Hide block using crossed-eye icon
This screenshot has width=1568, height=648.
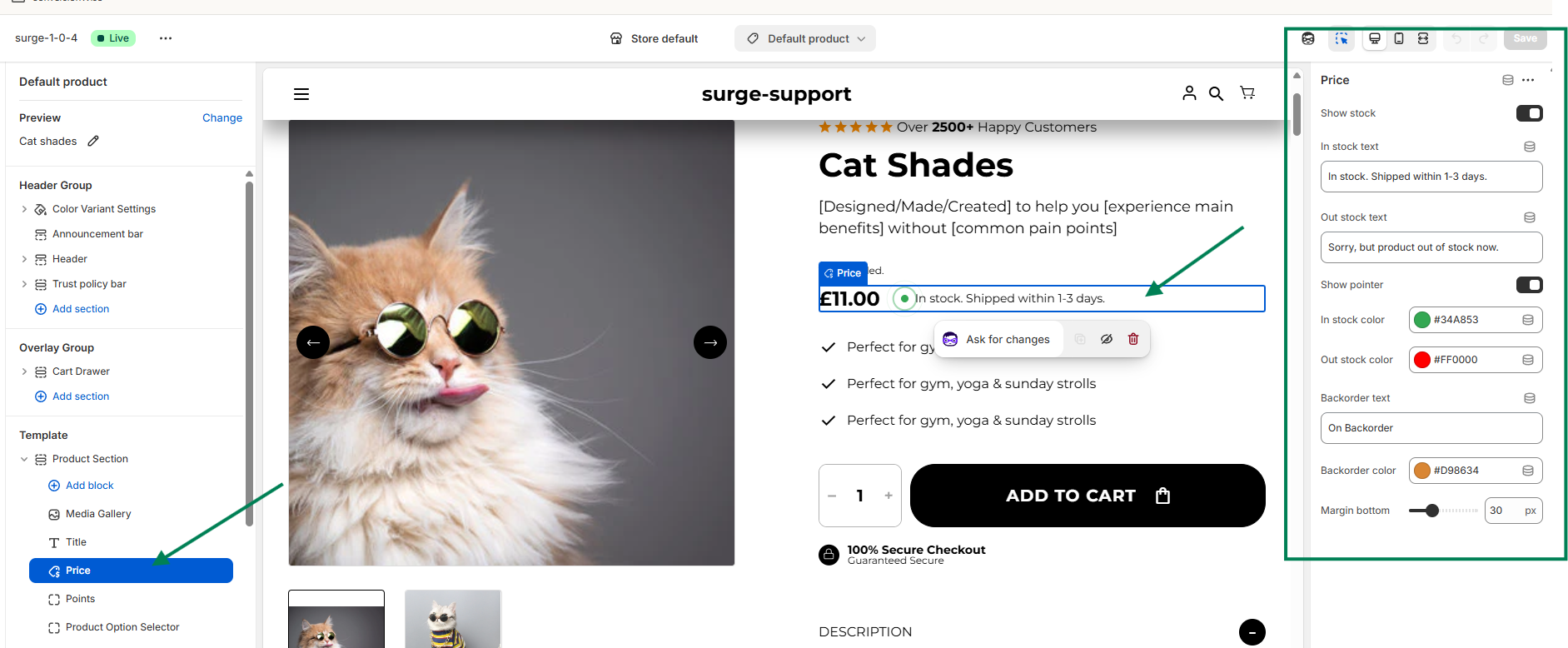click(x=1107, y=339)
